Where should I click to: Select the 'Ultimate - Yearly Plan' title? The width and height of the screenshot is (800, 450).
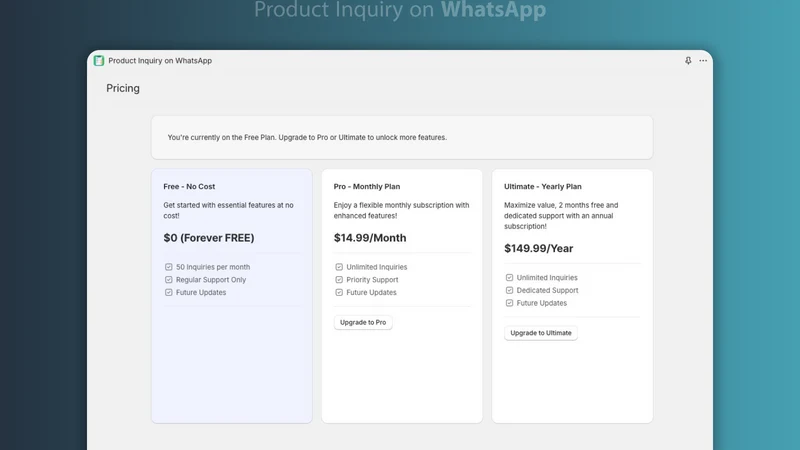click(543, 187)
